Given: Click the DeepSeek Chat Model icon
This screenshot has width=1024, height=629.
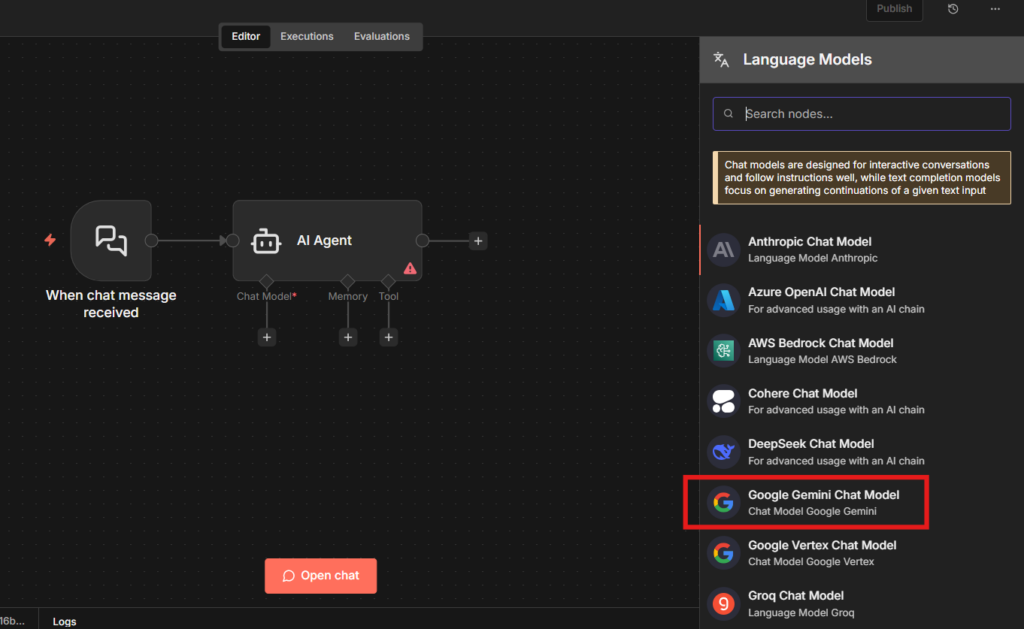Looking at the screenshot, I should (x=723, y=451).
